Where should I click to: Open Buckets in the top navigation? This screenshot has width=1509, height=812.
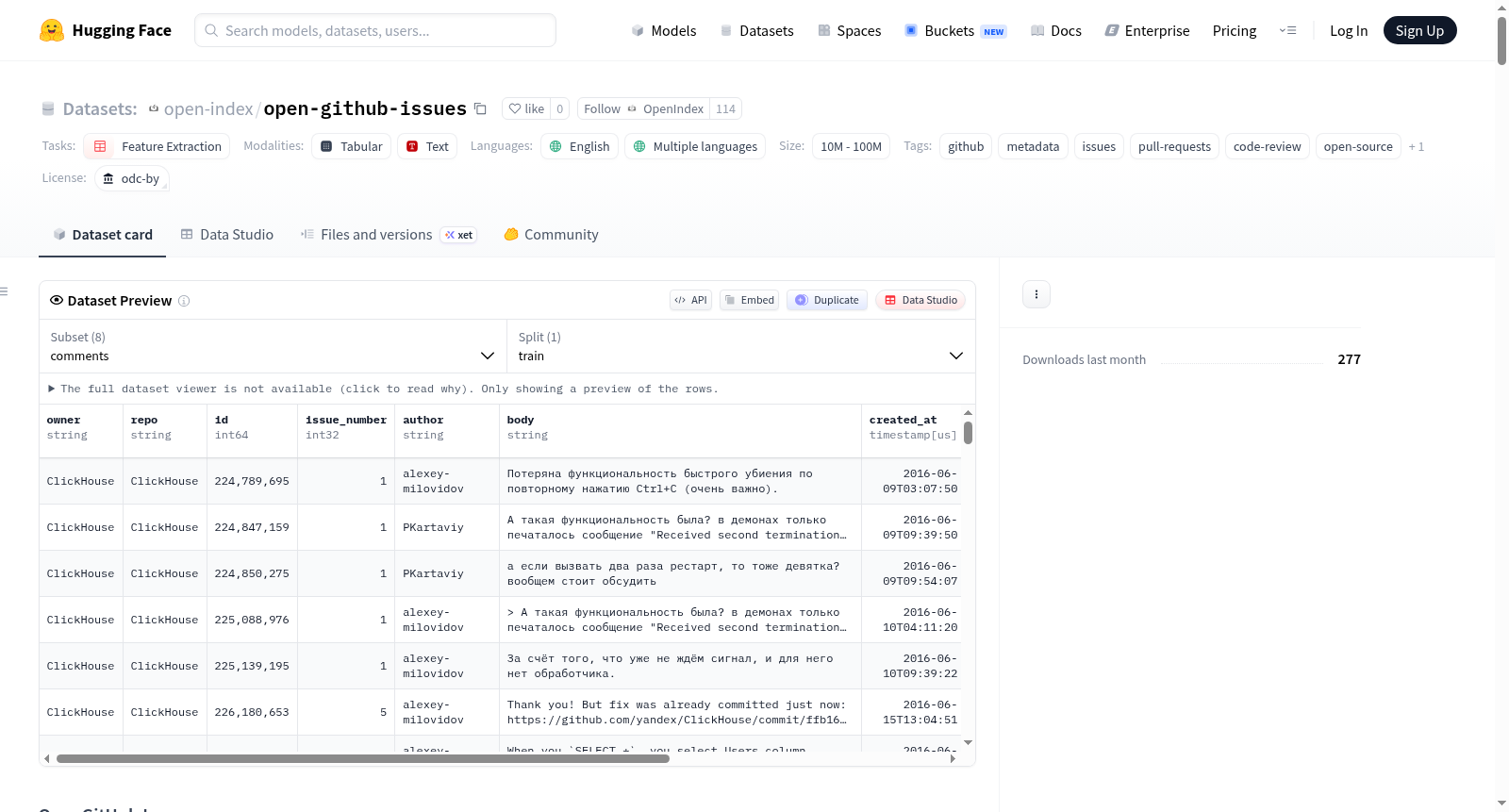(x=955, y=30)
